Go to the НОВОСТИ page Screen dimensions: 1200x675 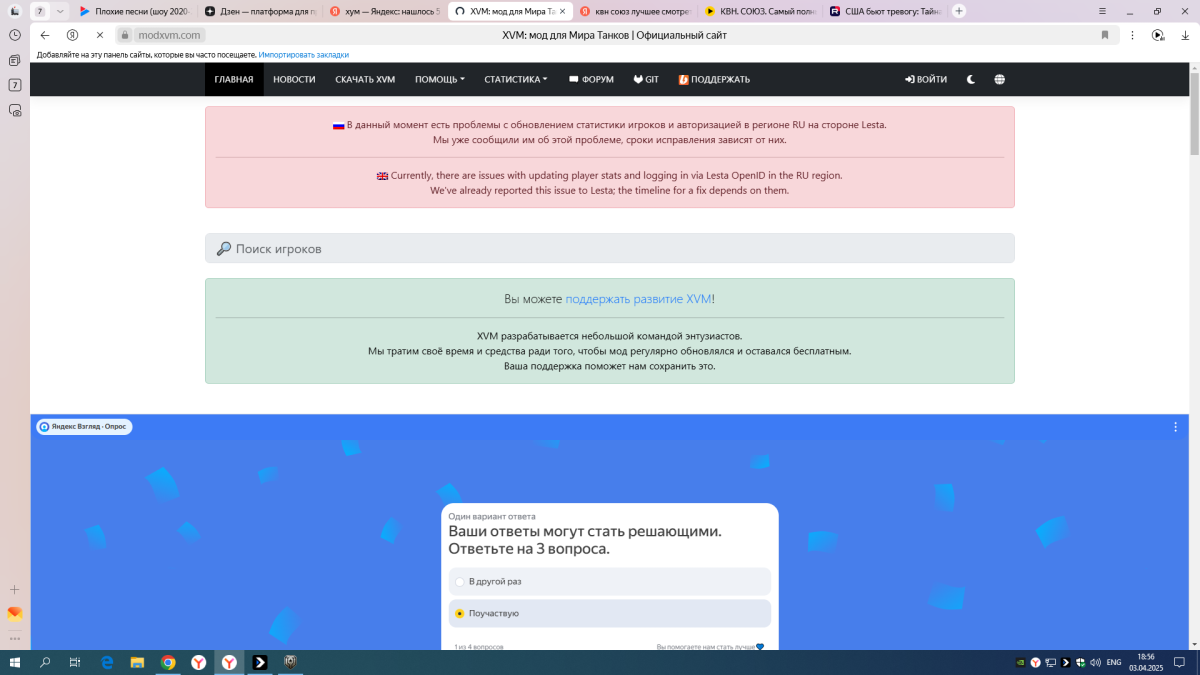tap(294, 79)
